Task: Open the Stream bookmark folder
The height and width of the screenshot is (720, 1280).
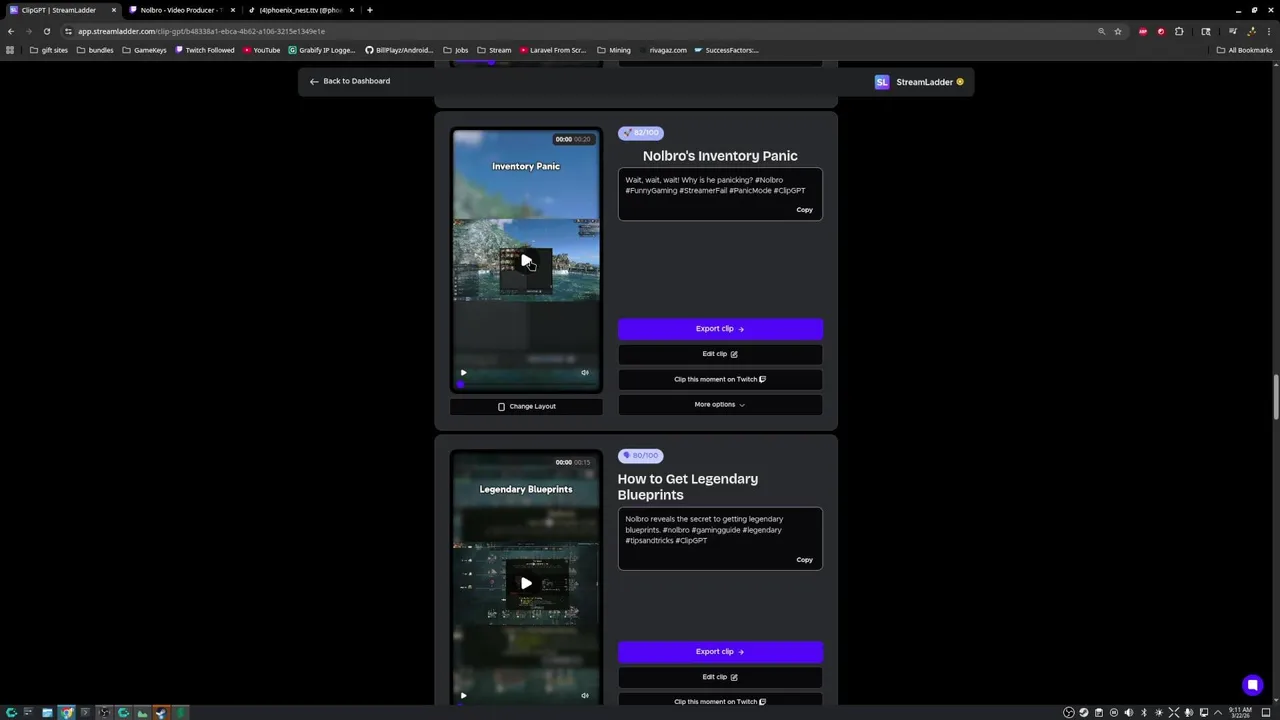Action: (x=494, y=50)
